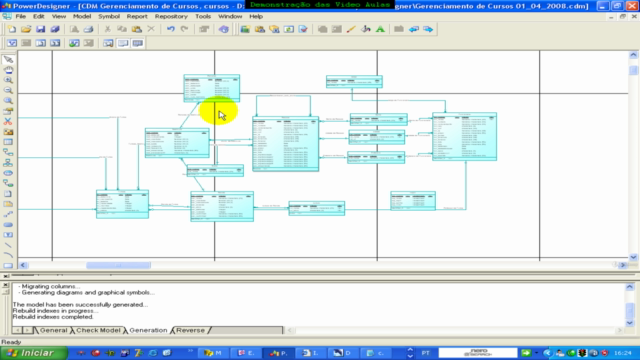Viewport: 640px width, 360px height.
Task: Open the Tools menu
Action: pos(203,16)
